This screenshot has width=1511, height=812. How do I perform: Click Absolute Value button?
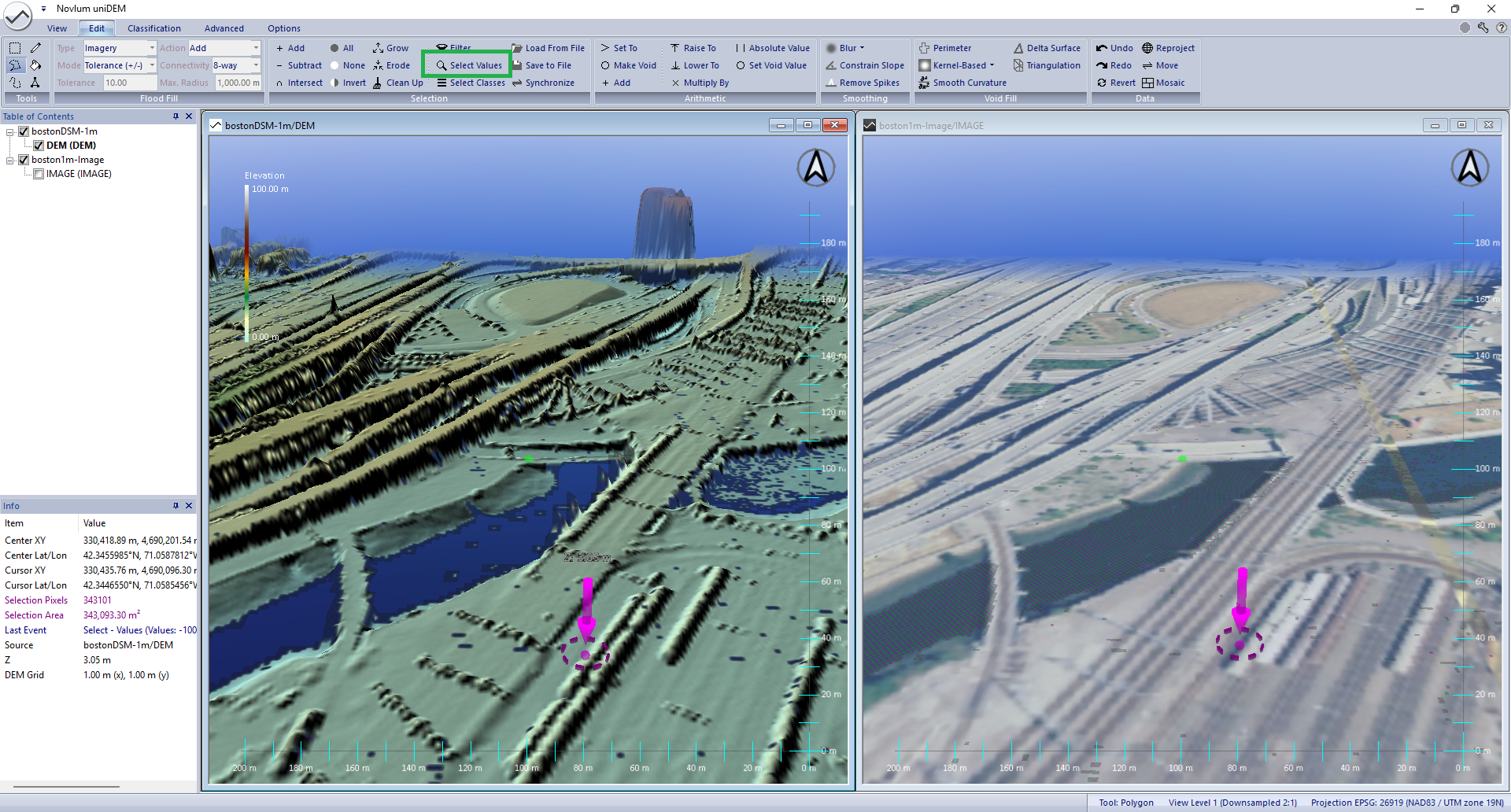(x=772, y=48)
